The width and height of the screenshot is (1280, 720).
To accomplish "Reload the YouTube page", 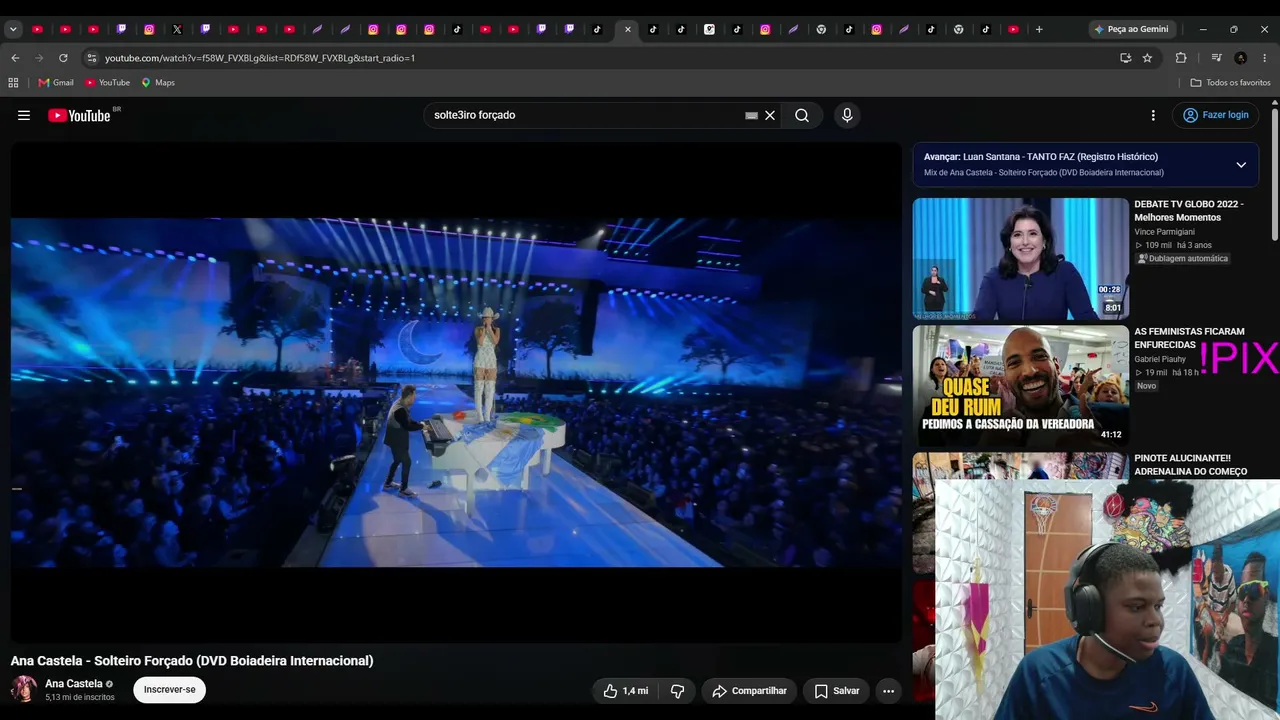I will click(x=63, y=58).
